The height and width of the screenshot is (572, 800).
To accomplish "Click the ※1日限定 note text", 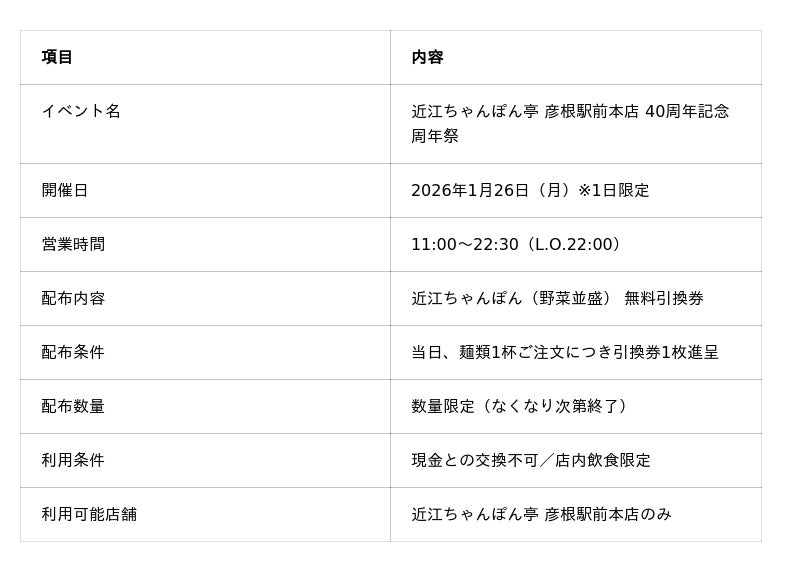I will pyautogui.click(x=613, y=190).
